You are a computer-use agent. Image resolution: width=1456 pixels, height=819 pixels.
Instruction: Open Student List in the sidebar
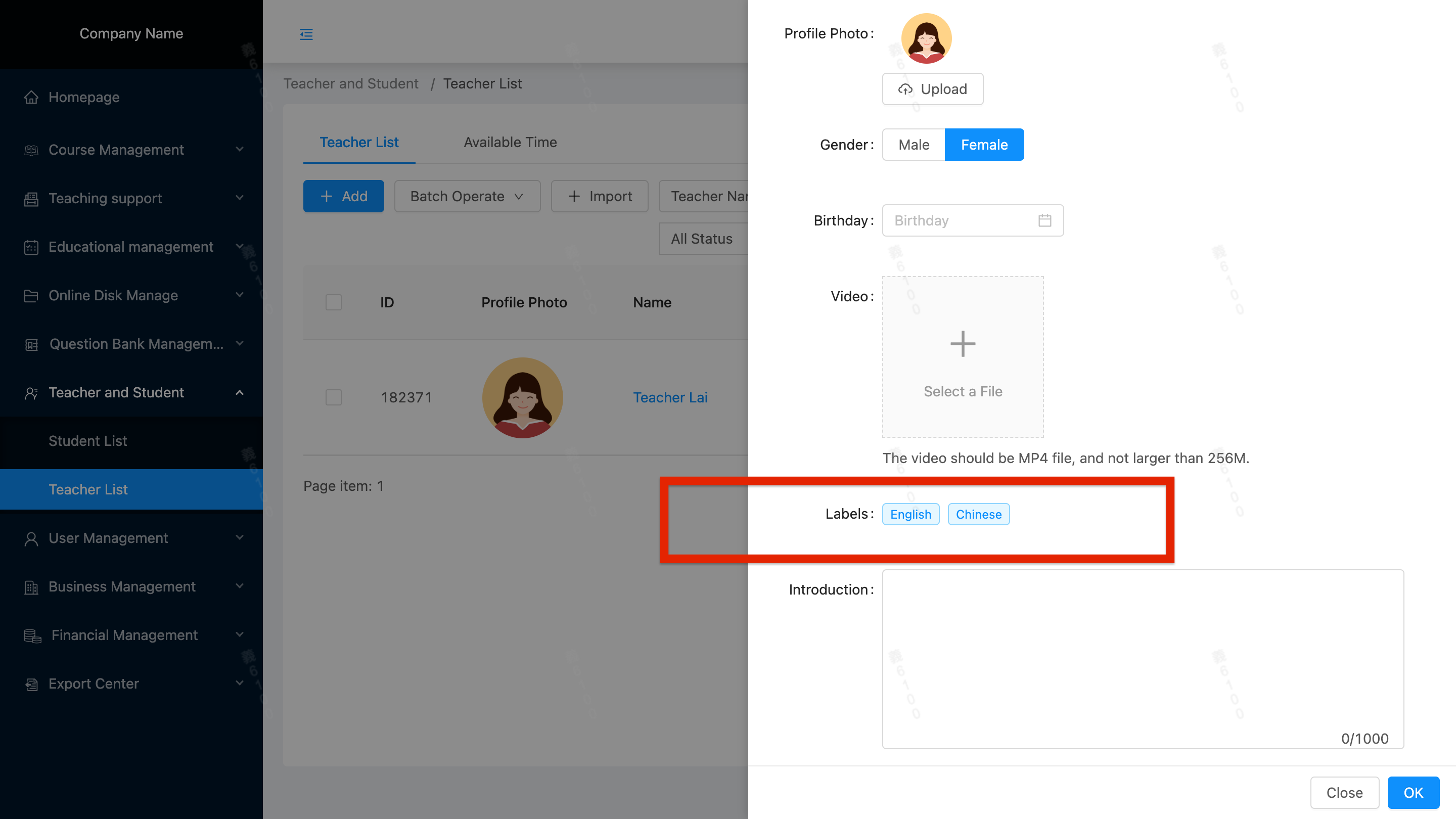(x=87, y=441)
